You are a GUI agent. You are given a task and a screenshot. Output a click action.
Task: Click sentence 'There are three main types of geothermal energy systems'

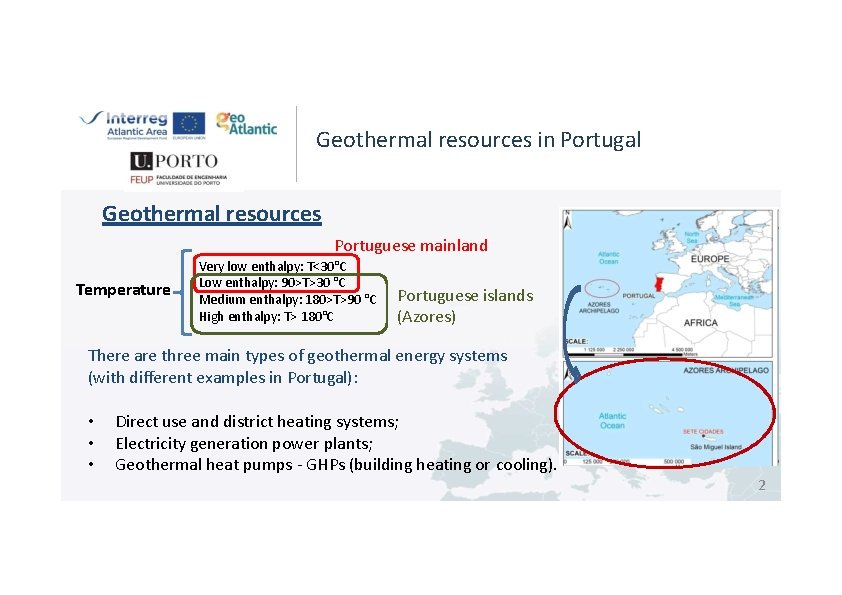pyautogui.click(x=297, y=355)
